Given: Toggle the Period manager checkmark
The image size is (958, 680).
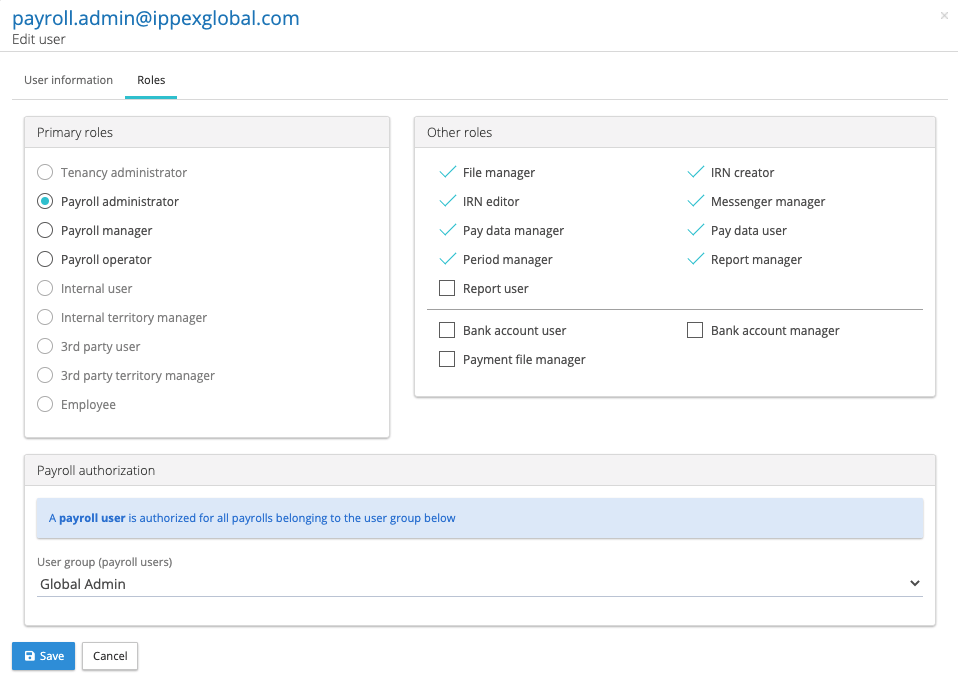Looking at the screenshot, I should coord(447,260).
